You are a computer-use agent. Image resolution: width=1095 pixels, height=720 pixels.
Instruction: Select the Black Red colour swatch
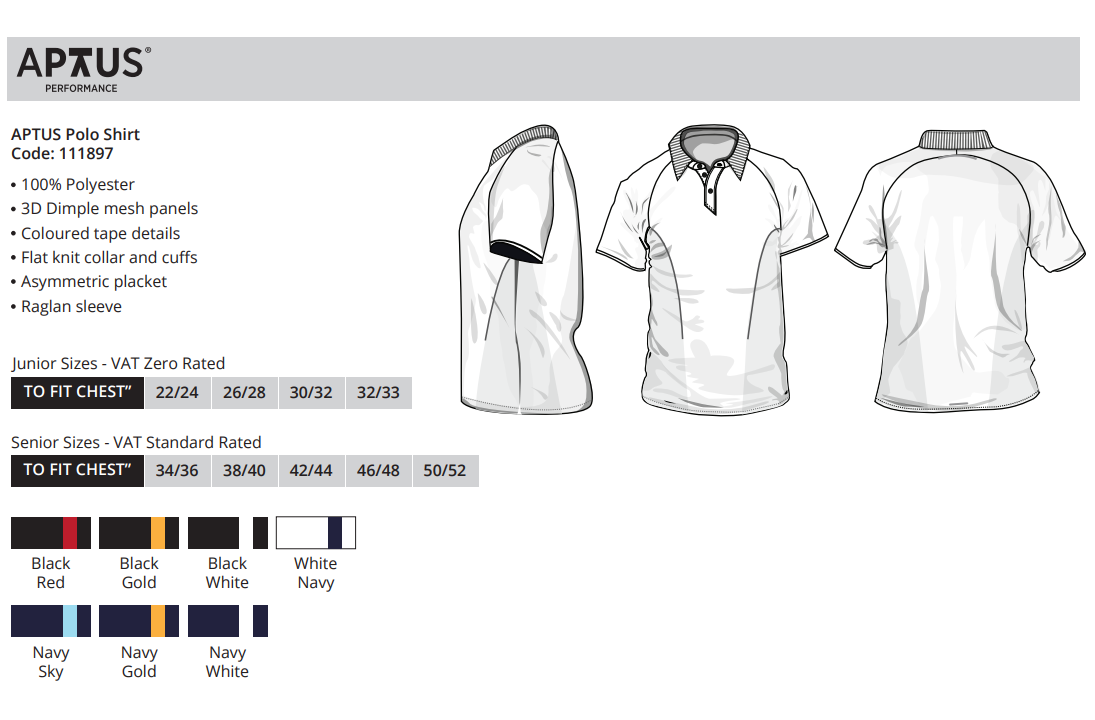click(x=51, y=533)
